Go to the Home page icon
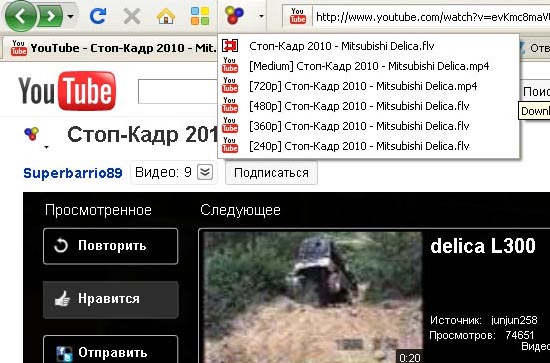 point(166,16)
